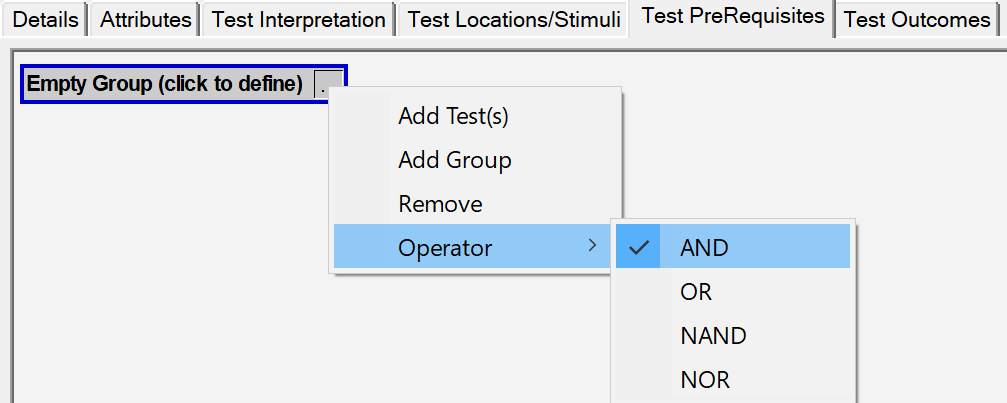Select the Test PreRequisites tab

tap(733, 17)
